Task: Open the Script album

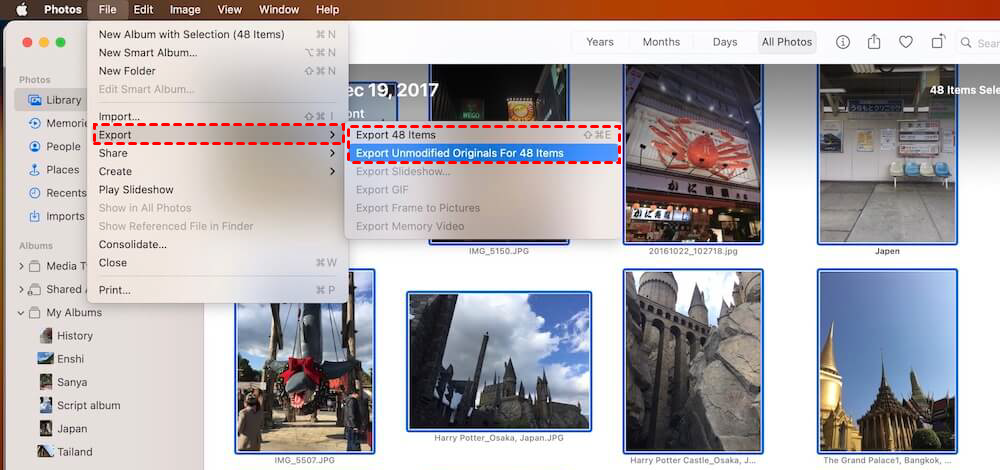Action: coord(80,406)
